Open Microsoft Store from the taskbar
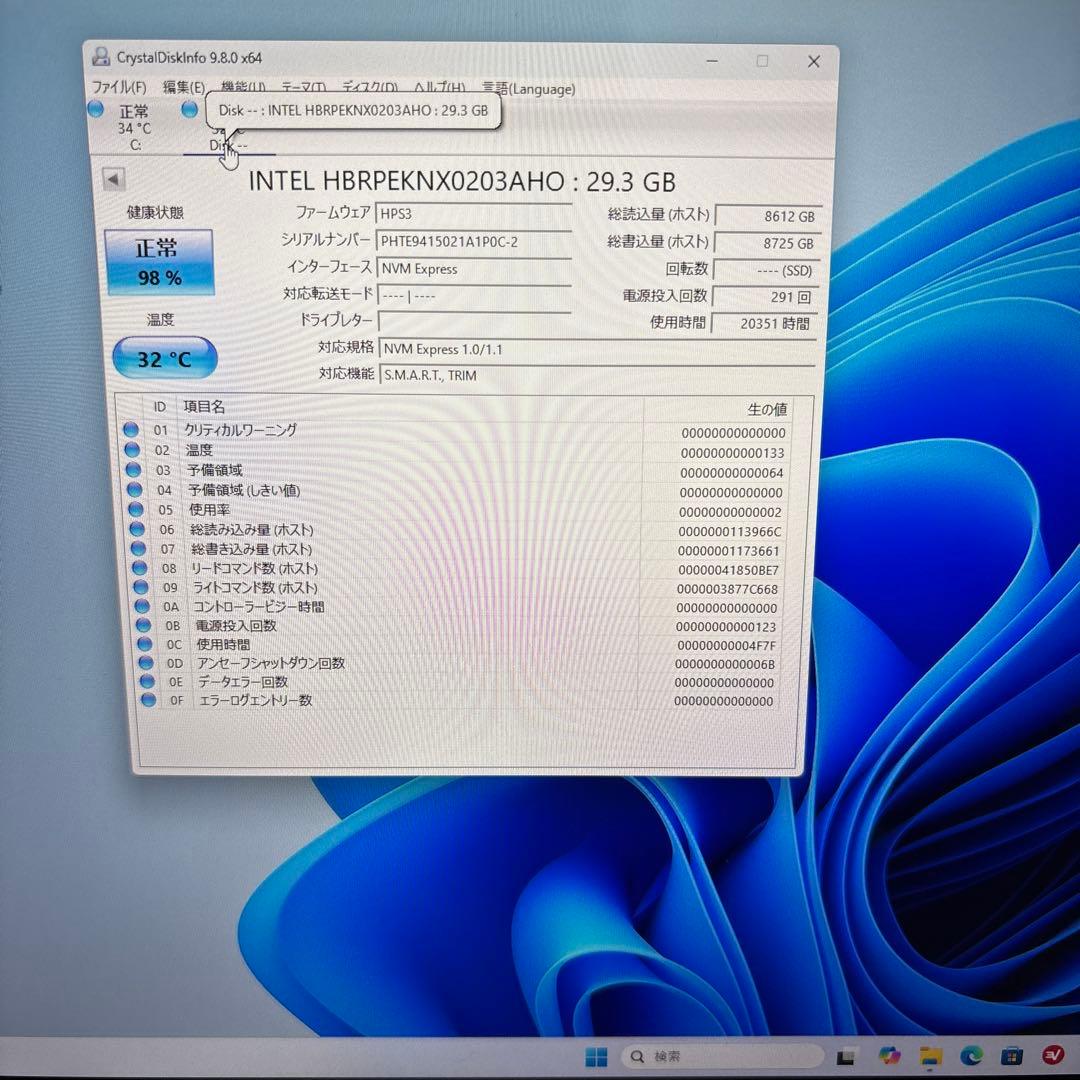Image resolution: width=1080 pixels, height=1080 pixels. point(1012,1055)
